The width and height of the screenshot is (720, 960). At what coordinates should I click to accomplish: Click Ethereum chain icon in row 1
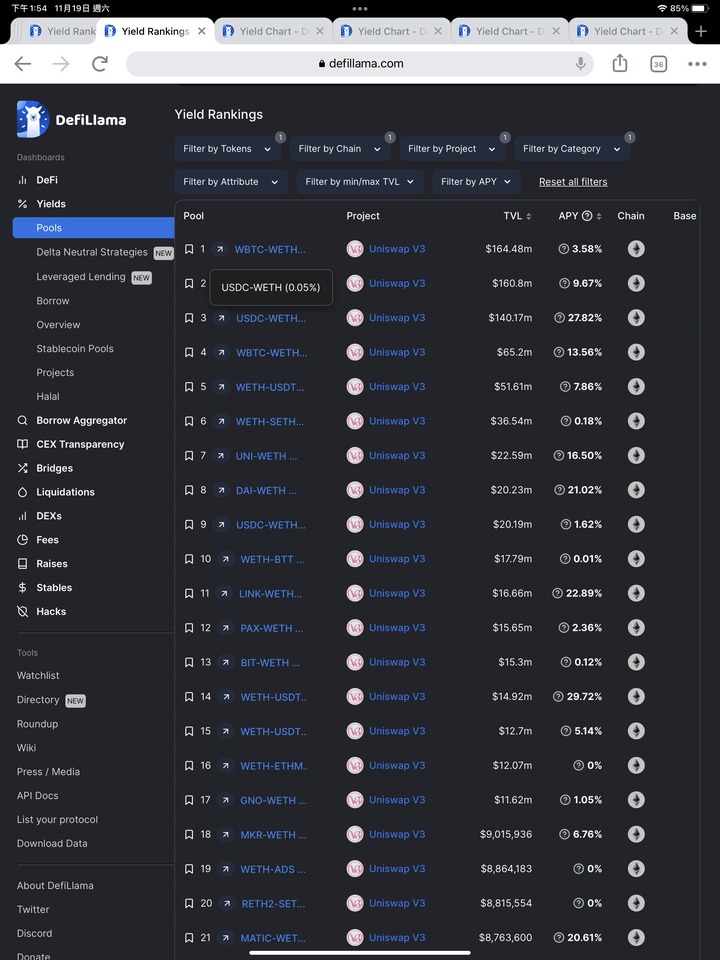(x=636, y=249)
